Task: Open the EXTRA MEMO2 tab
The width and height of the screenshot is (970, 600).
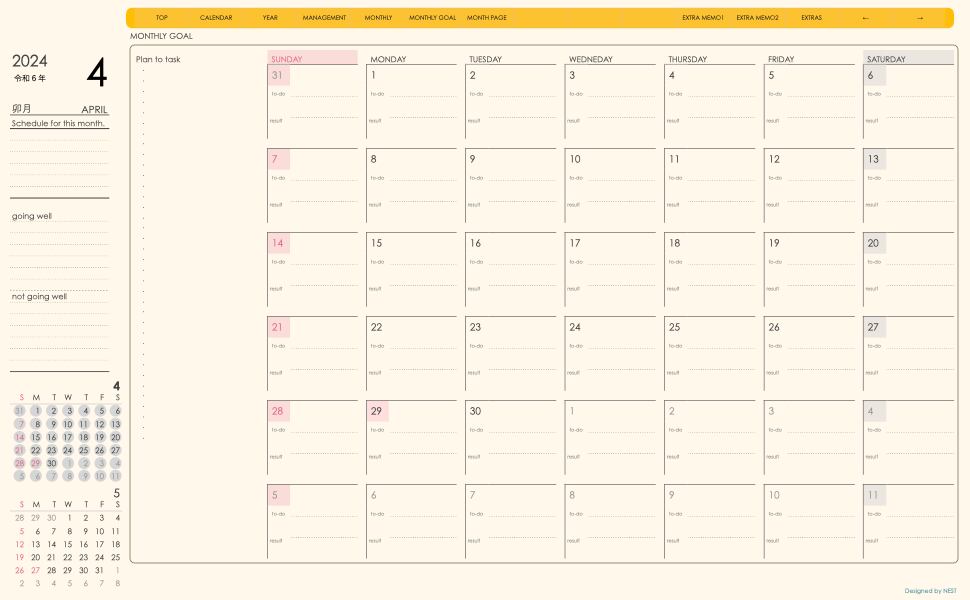Action: pos(757,18)
